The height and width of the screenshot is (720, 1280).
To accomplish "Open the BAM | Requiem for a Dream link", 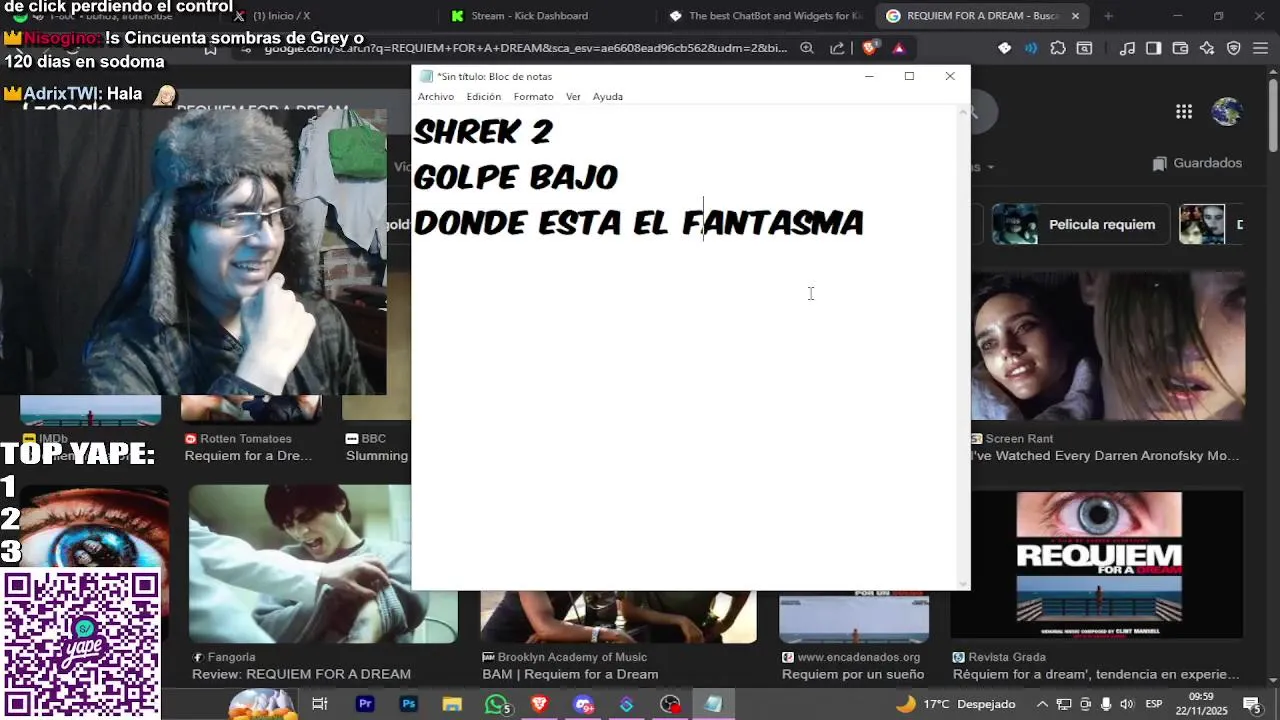I will [x=570, y=674].
